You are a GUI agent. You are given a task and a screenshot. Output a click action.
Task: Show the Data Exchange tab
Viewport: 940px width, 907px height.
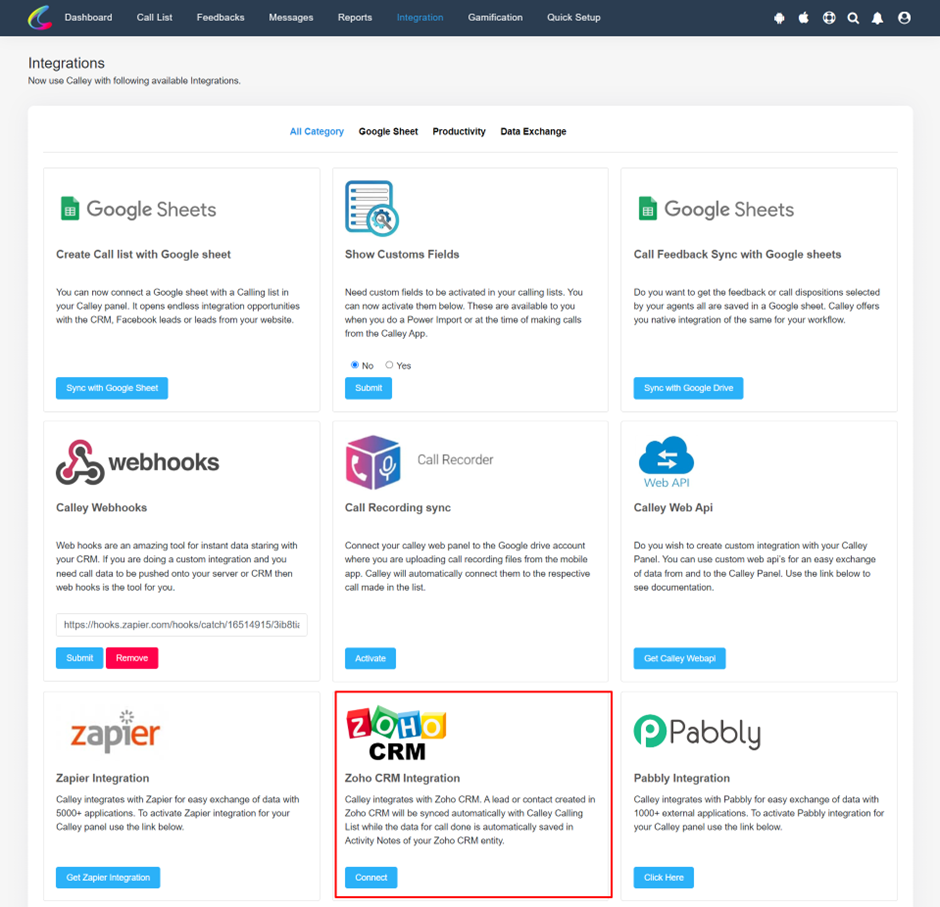point(533,131)
